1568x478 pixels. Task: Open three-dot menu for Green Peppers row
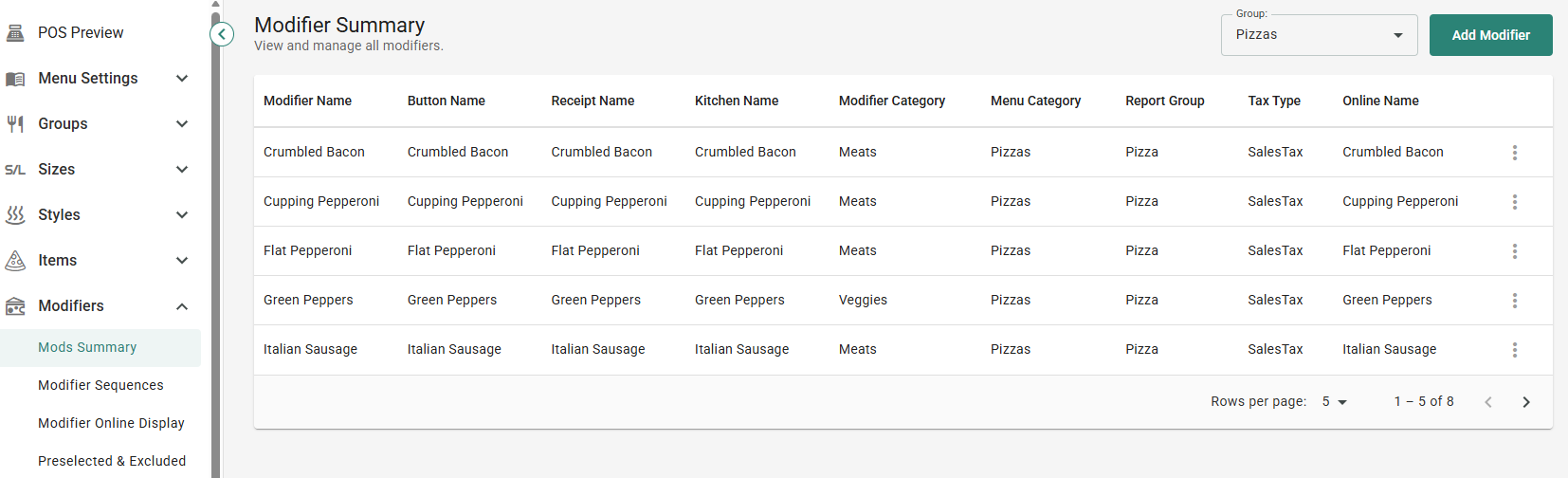point(1515,301)
